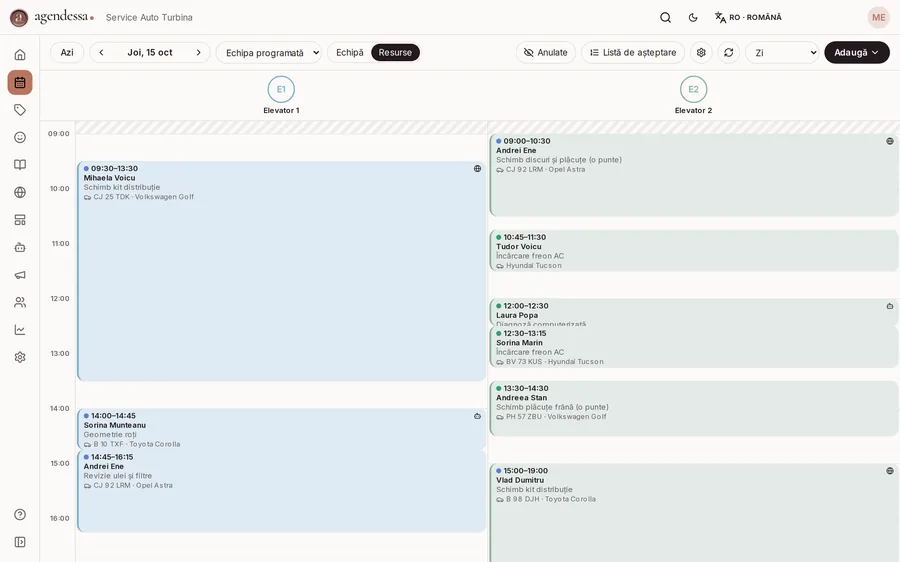Toggle Anulate appointments visibility

click(546, 52)
